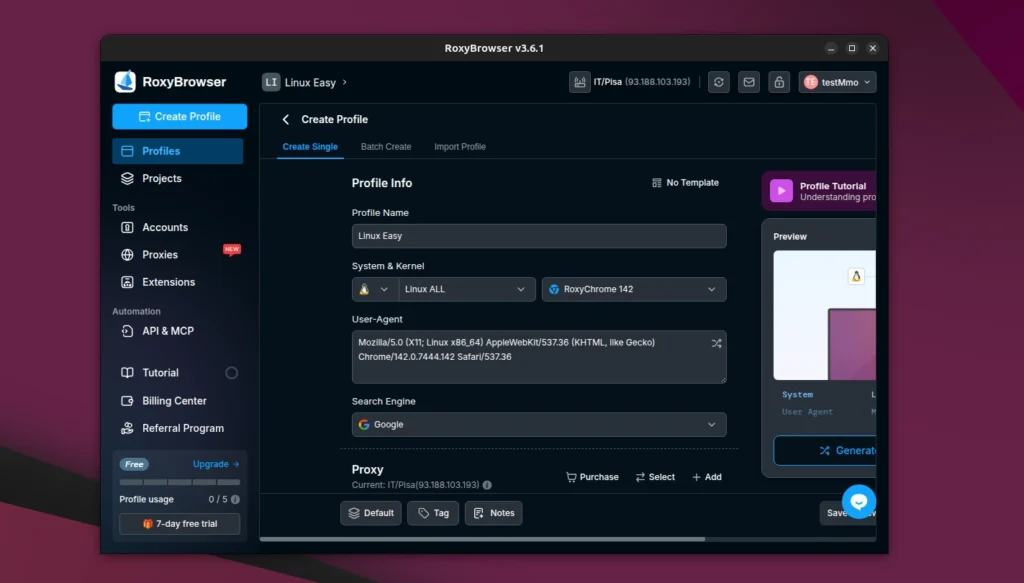Open the operating system selector dropdown
Screen dimensions: 1024x583
[375, 289]
